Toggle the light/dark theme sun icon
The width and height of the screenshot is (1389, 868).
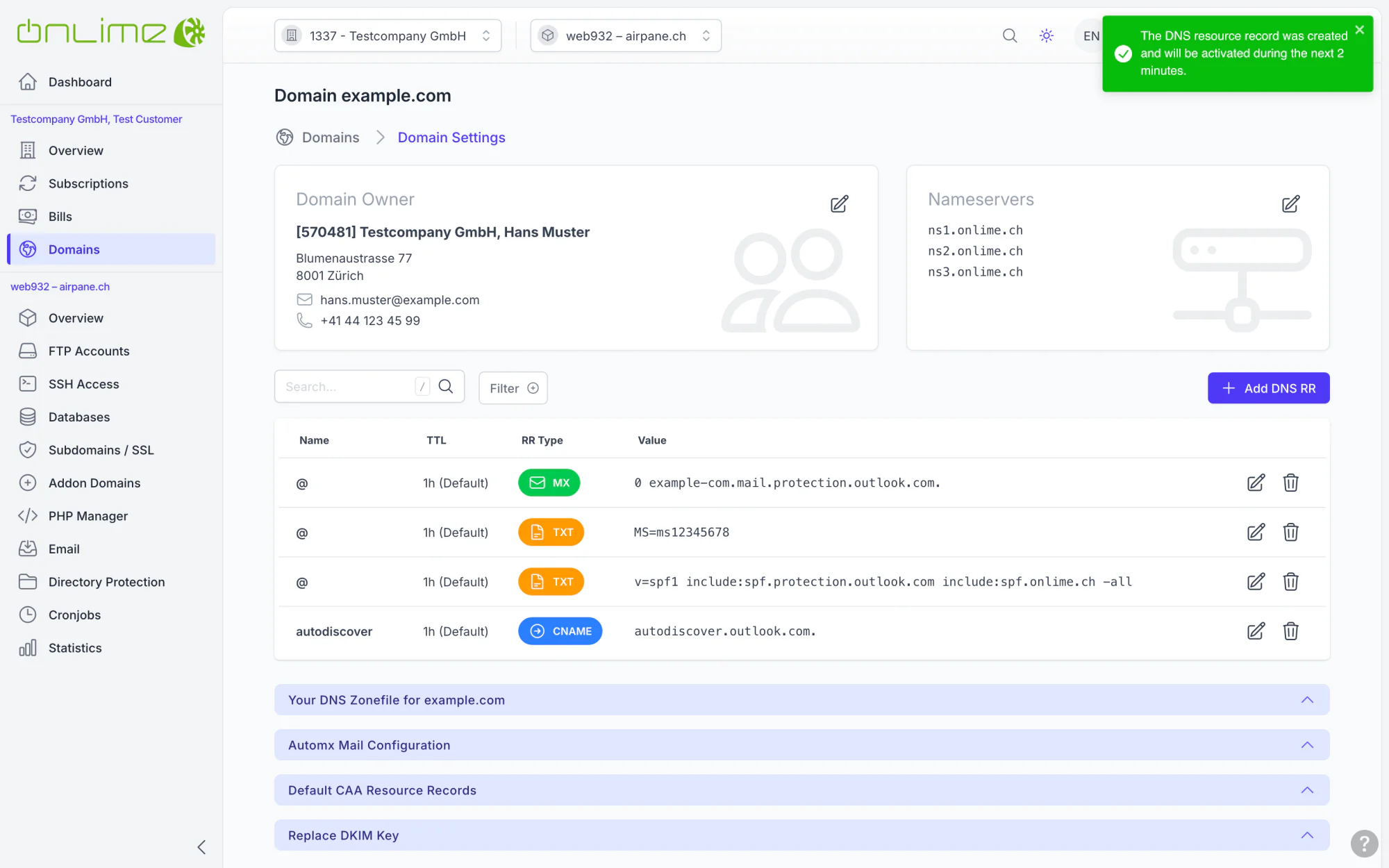pyautogui.click(x=1047, y=35)
